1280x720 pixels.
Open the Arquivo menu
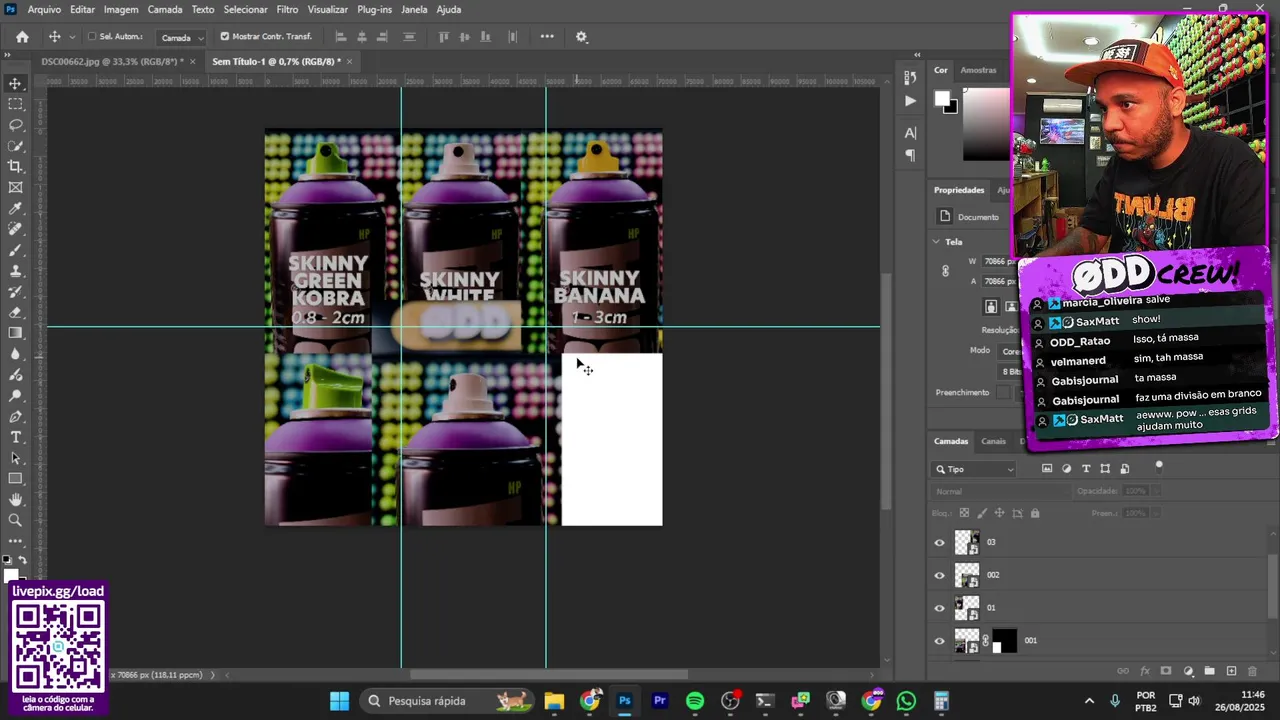click(44, 9)
